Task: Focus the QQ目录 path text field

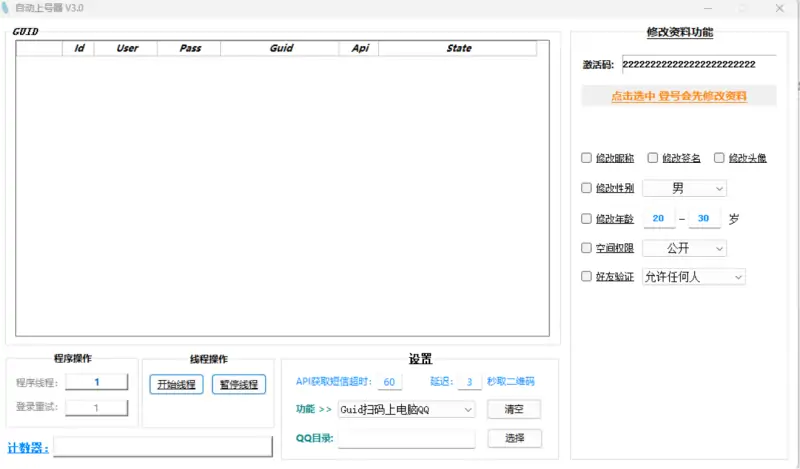Action: click(406, 439)
